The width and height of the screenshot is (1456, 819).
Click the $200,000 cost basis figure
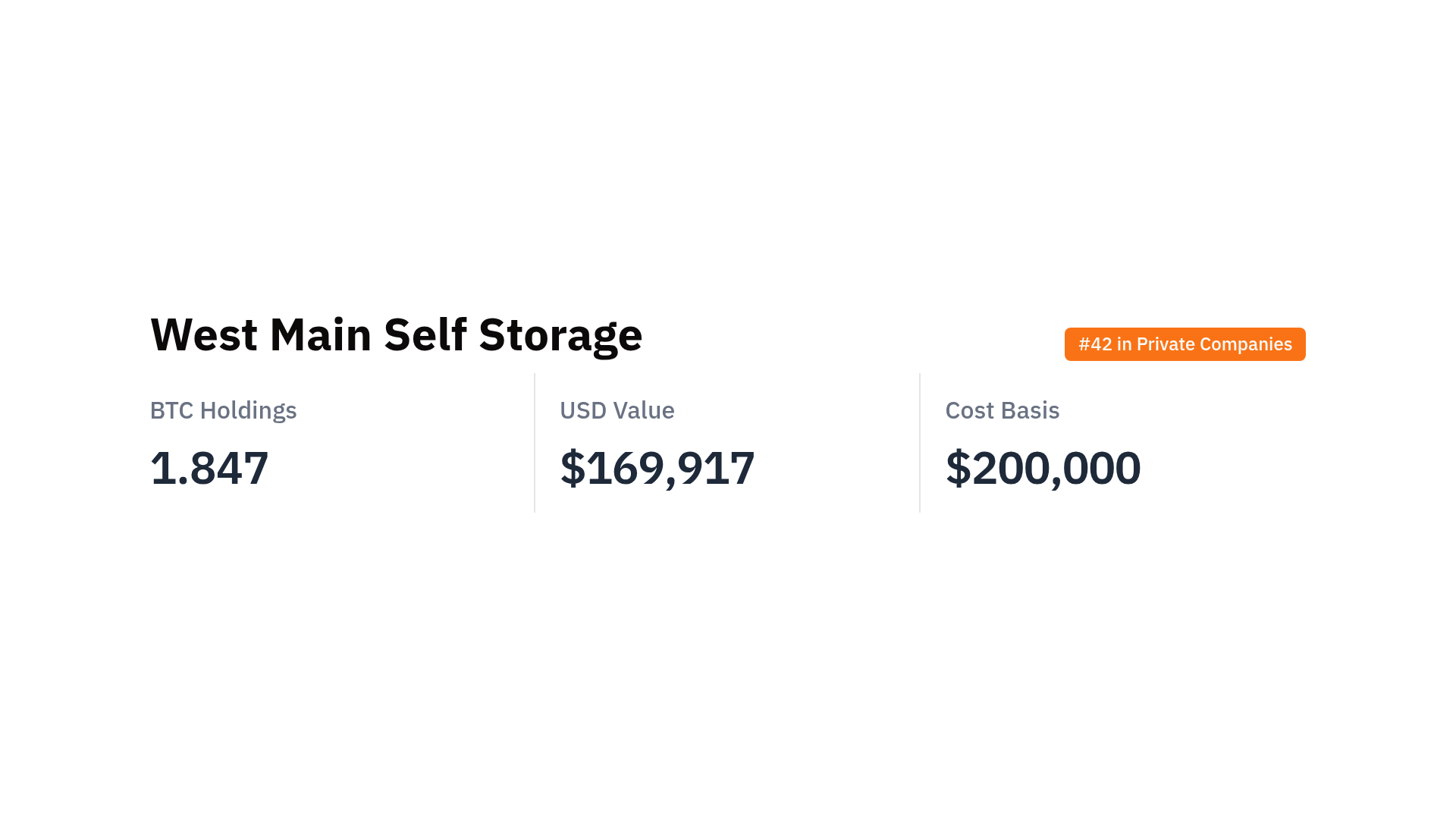[1043, 468]
